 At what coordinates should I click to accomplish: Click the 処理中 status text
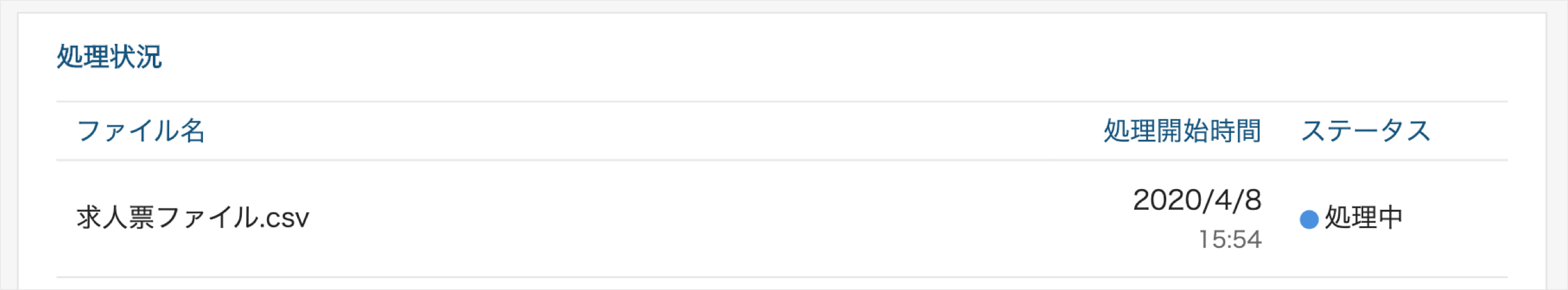(x=1363, y=218)
